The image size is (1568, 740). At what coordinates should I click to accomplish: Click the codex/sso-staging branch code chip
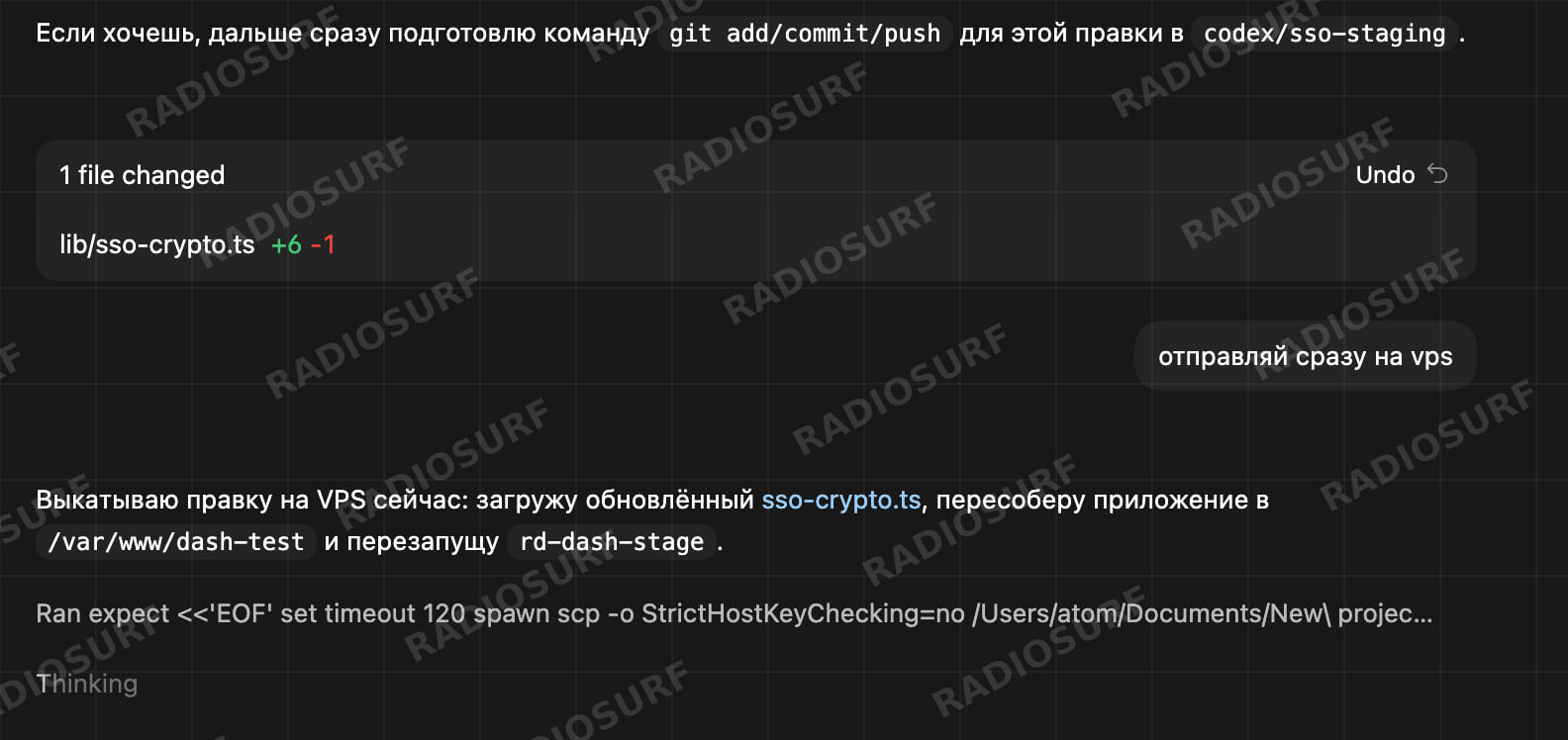1324,33
